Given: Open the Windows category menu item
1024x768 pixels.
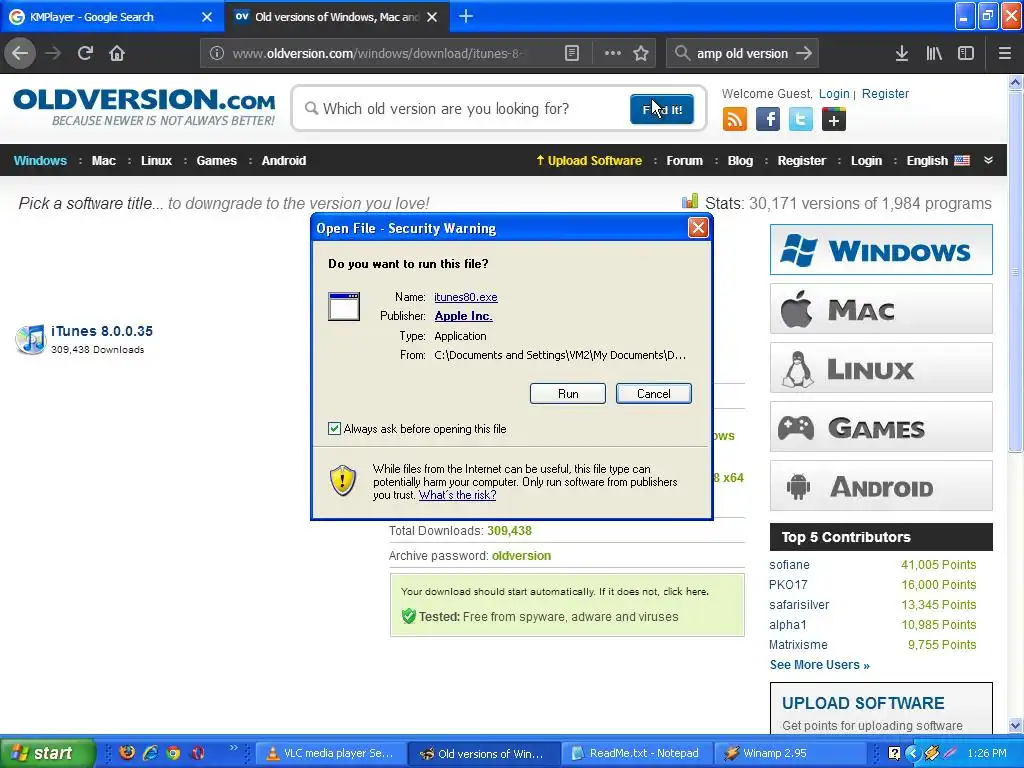Looking at the screenshot, I should point(40,161).
